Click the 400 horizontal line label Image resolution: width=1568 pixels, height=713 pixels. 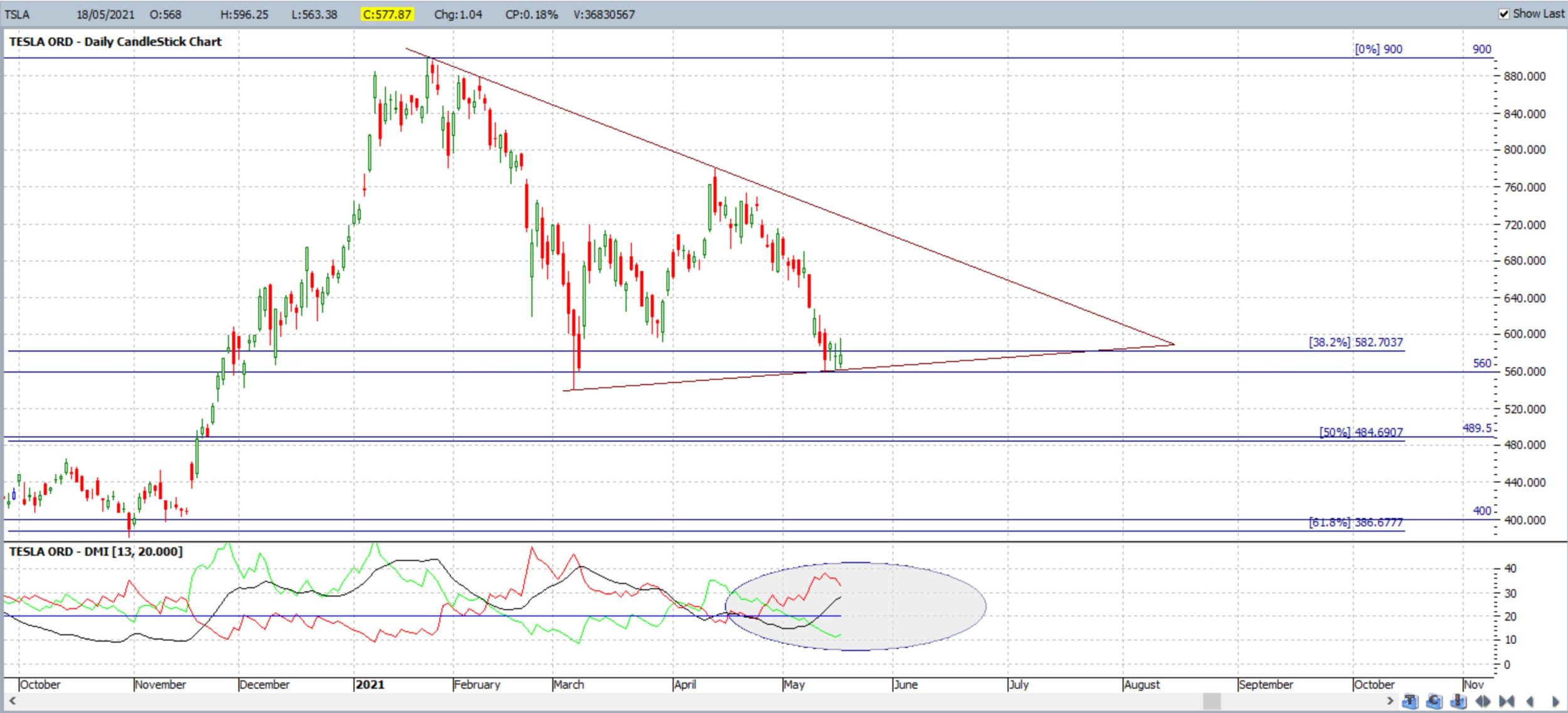tap(1481, 510)
